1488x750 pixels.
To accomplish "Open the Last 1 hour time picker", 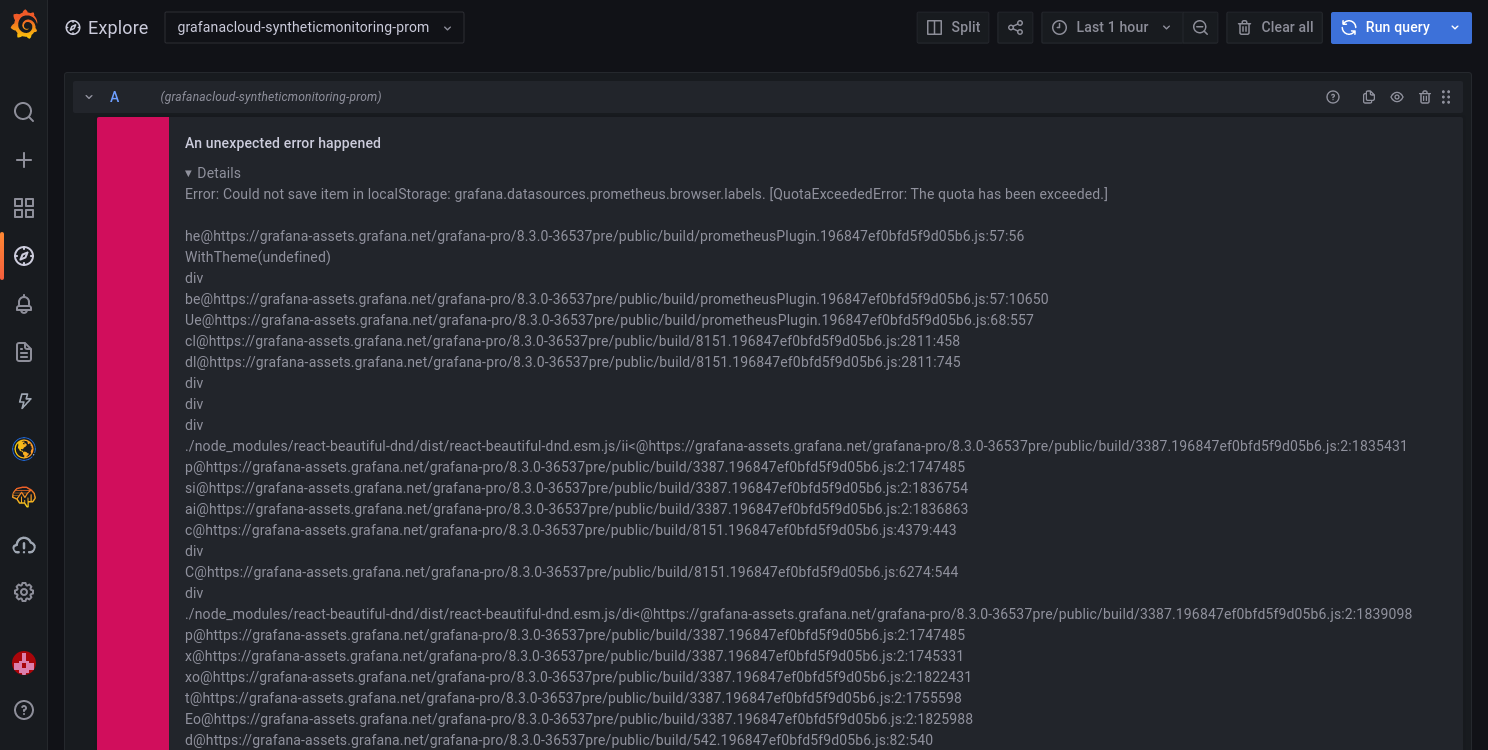I will [1112, 28].
